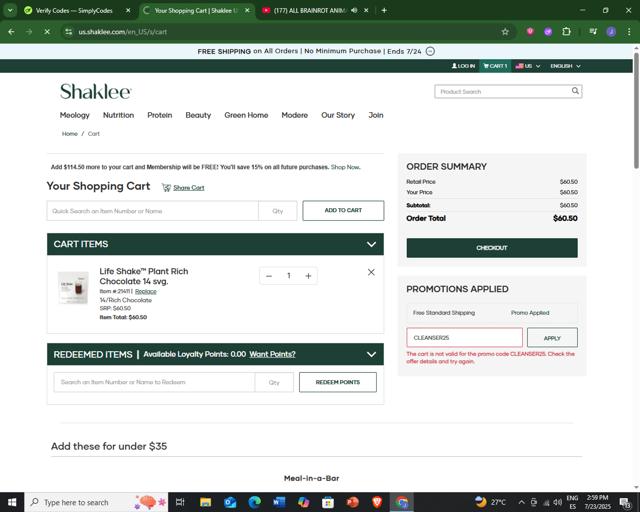Open the tab search dropdown arrow
Viewport: 640px width, 512px height.
coord(10,10)
